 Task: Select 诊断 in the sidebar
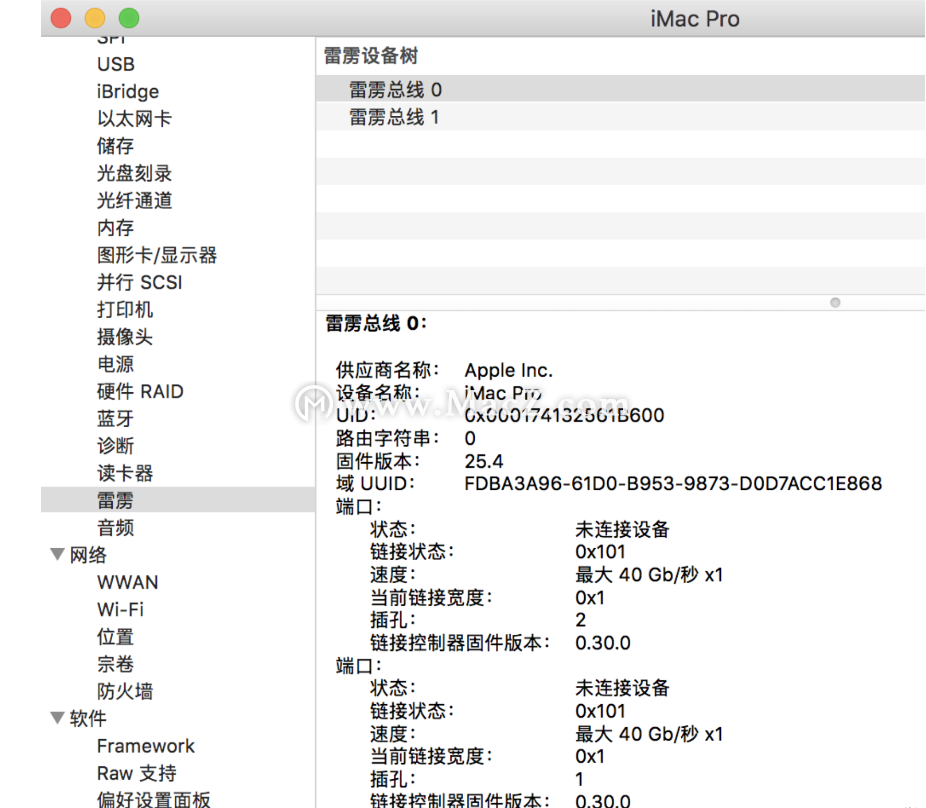115,446
